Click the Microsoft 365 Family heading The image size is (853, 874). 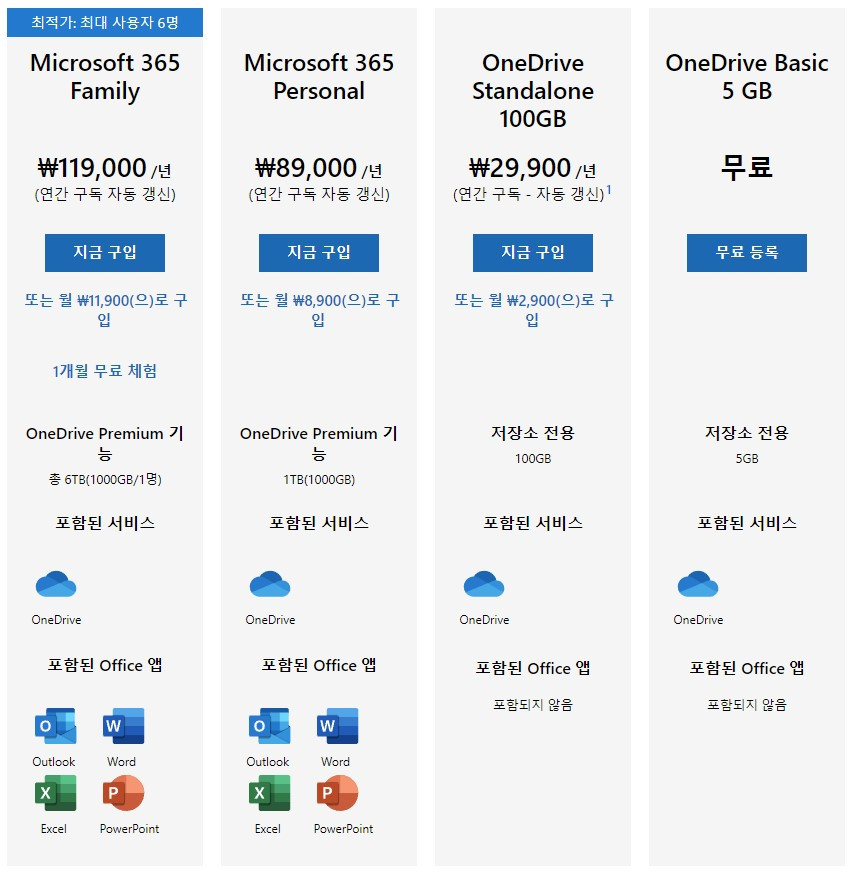click(x=105, y=77)
